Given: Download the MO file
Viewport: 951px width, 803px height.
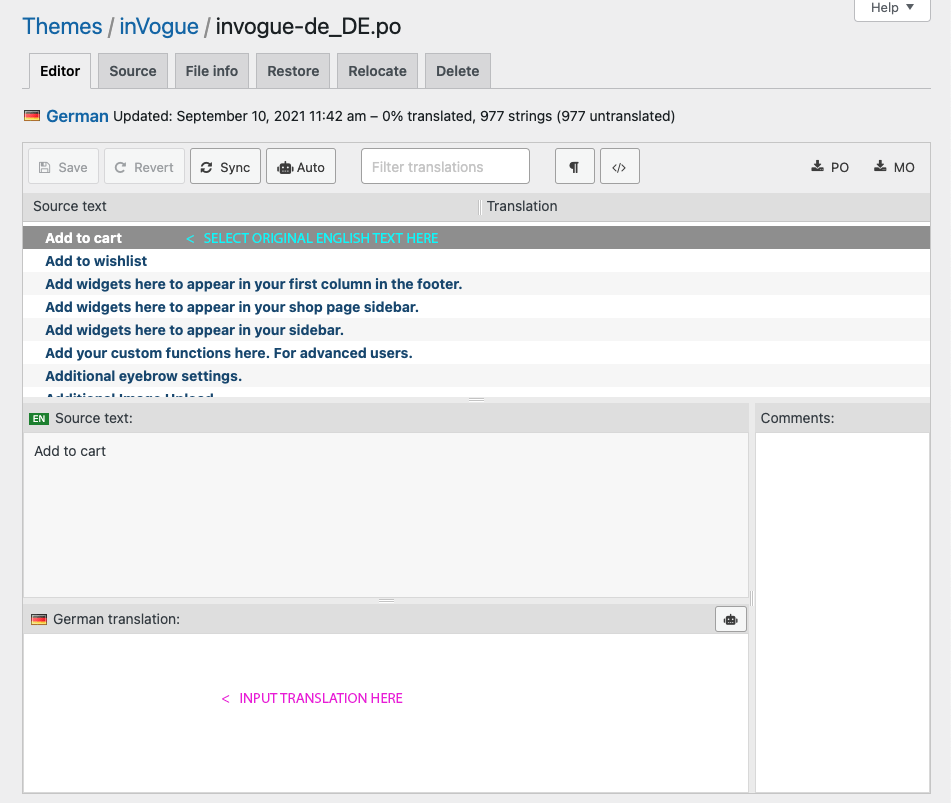Looking at the screenshot, I should pyautogui.click(x=894, y=167).
